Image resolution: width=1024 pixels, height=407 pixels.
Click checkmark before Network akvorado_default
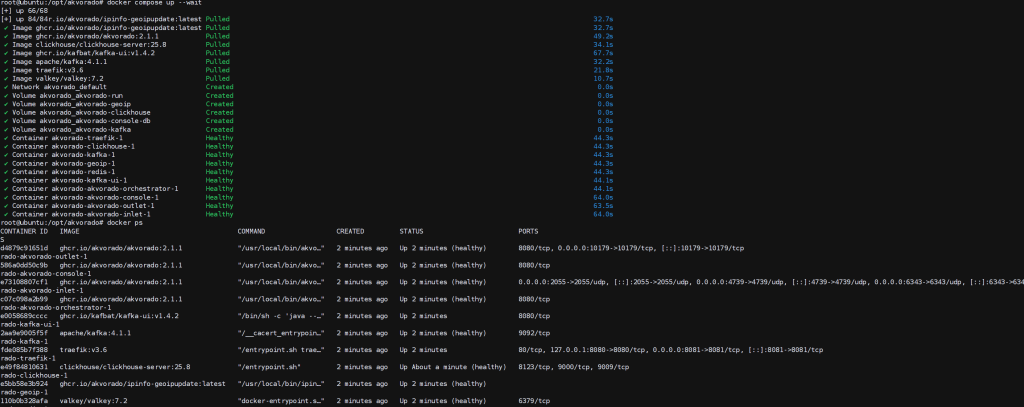point(6,87)
